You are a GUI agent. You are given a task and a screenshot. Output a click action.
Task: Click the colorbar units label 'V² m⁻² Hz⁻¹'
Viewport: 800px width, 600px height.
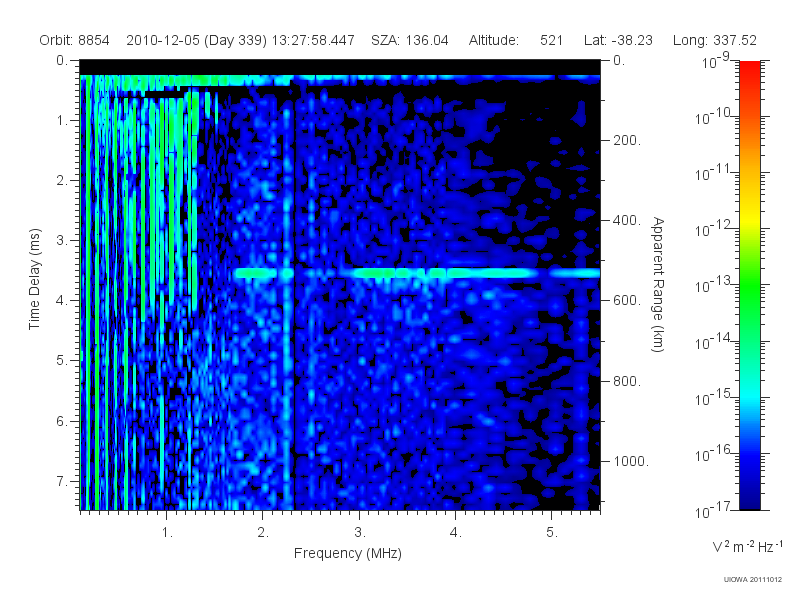coord(747,546)
